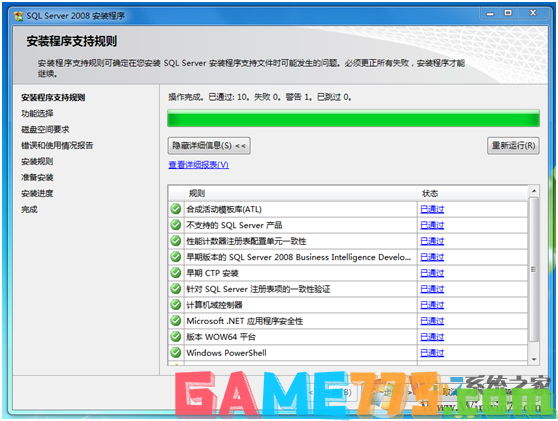
Task: Click the SQL Server setup title bar icon
Action: point(18,16)
